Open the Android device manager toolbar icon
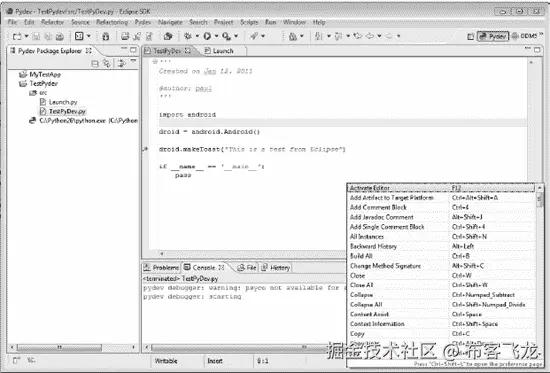The image size is (550, 373). pos(106,36)
